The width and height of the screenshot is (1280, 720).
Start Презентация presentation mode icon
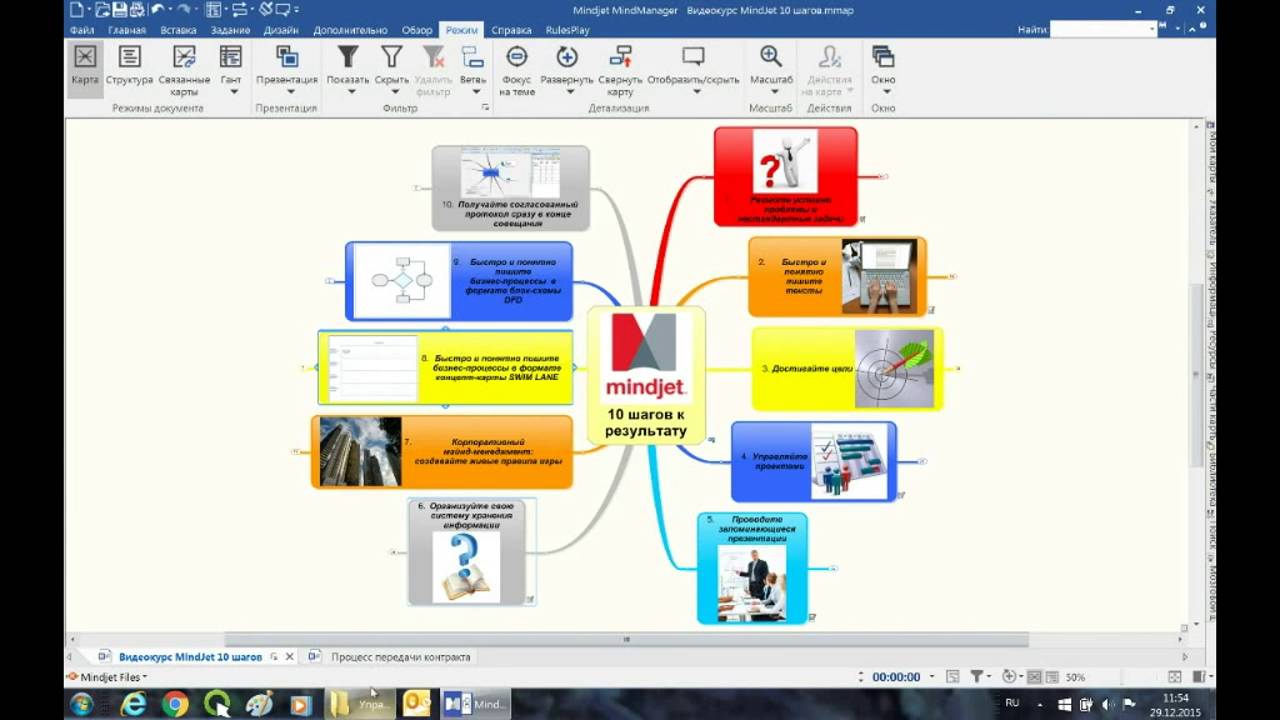click(287, 56)
